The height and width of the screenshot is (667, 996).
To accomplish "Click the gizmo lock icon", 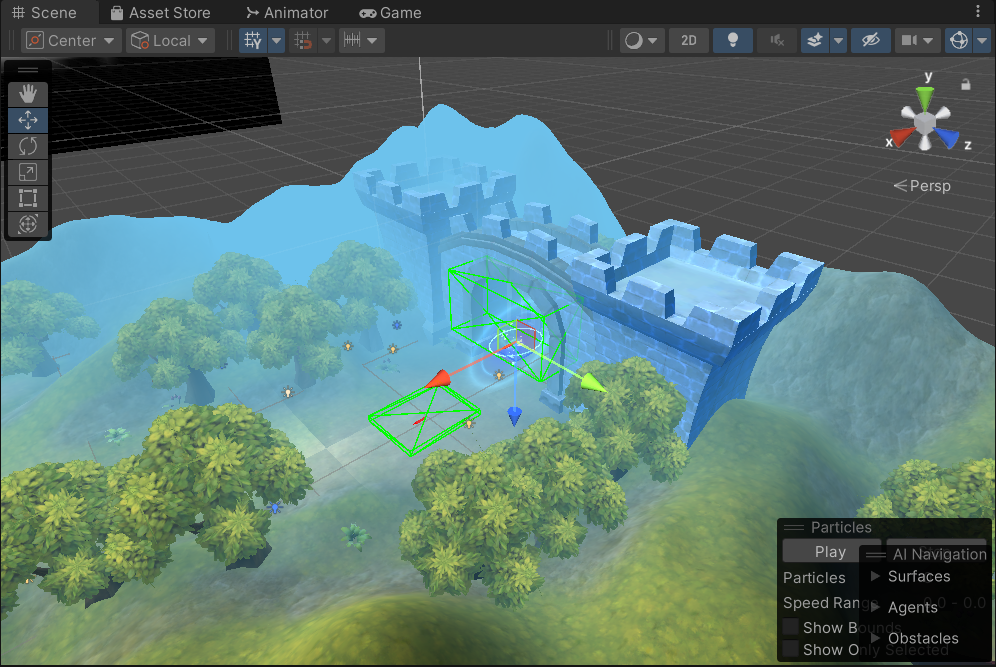I will point(966,85).
